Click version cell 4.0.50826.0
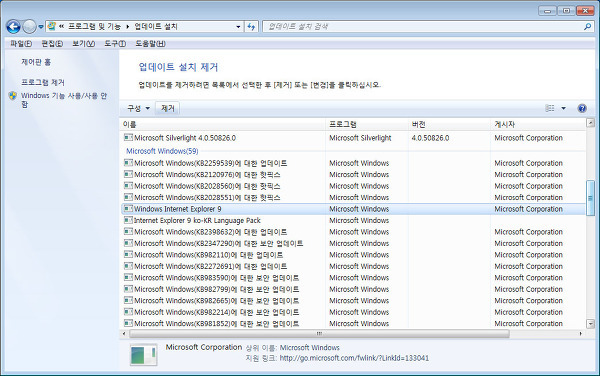 tap(430, 138)
